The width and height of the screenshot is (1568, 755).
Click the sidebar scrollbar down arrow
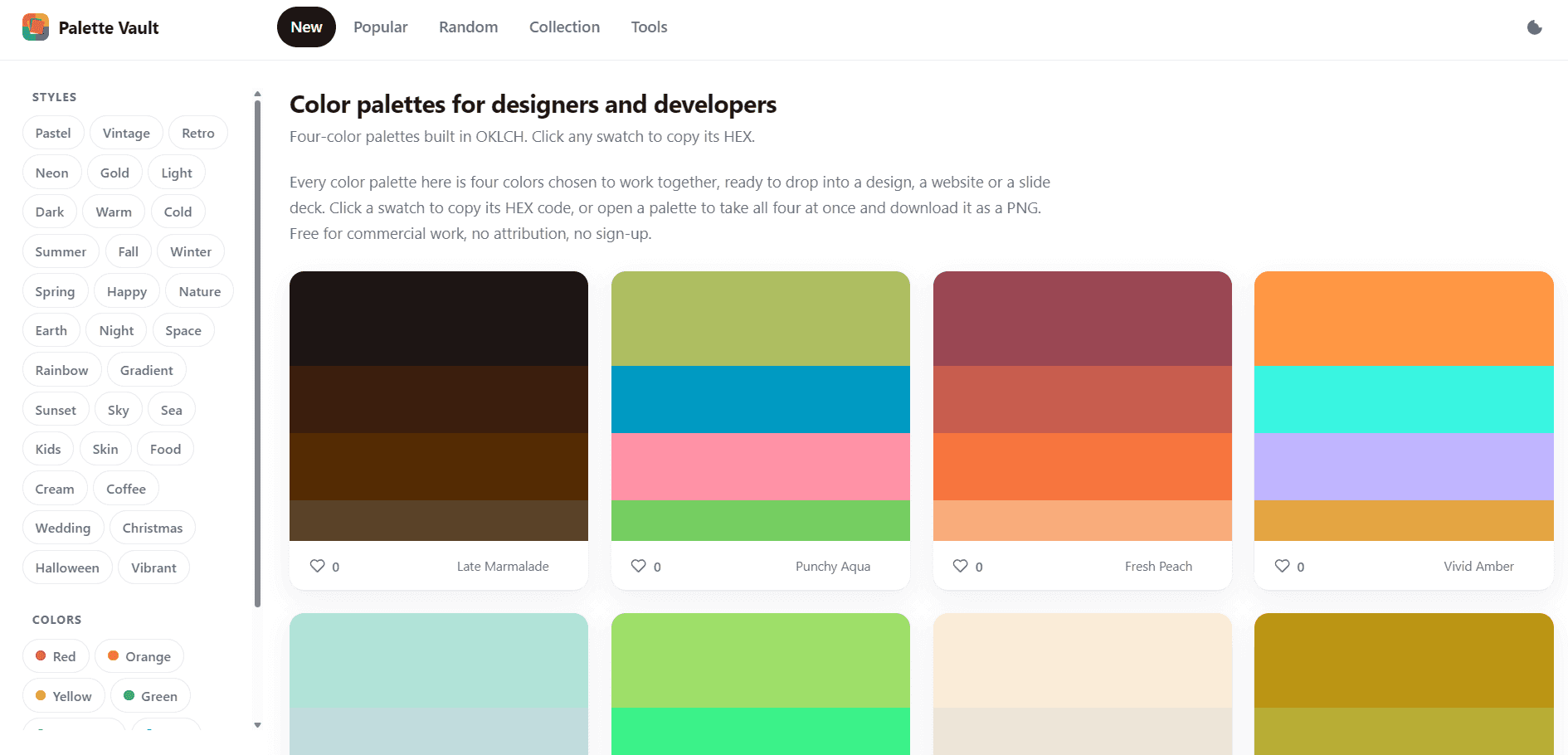[x=257, y=725]
